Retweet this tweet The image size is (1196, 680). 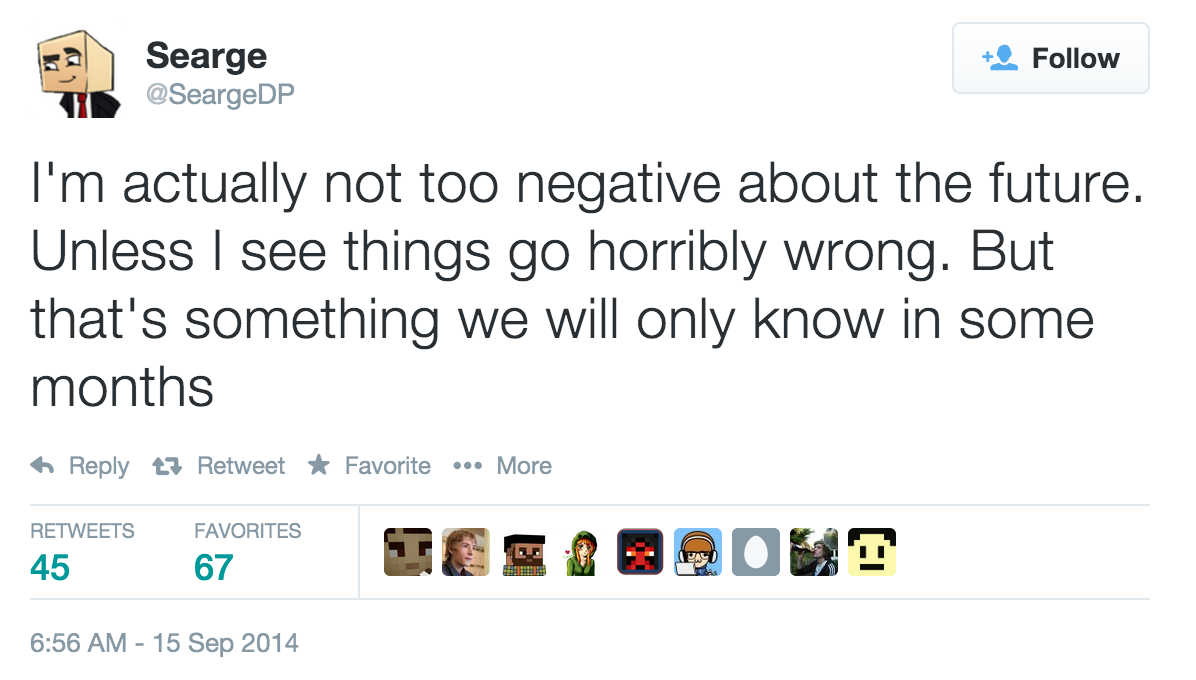coord(218,466)
